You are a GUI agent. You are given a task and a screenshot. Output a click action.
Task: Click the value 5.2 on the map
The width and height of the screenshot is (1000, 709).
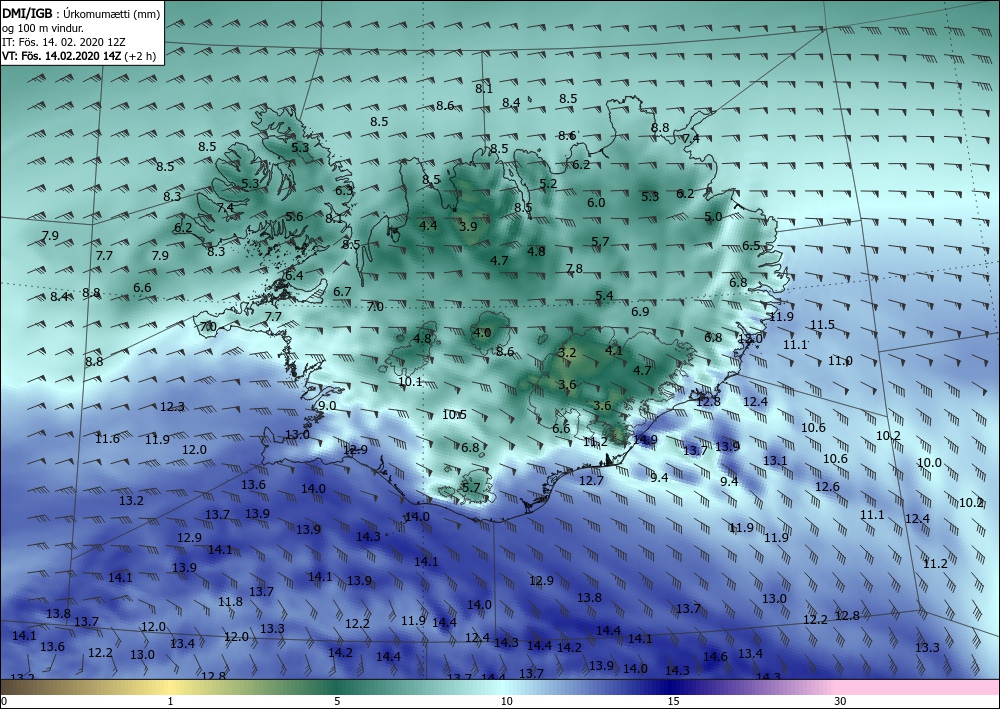548,184
